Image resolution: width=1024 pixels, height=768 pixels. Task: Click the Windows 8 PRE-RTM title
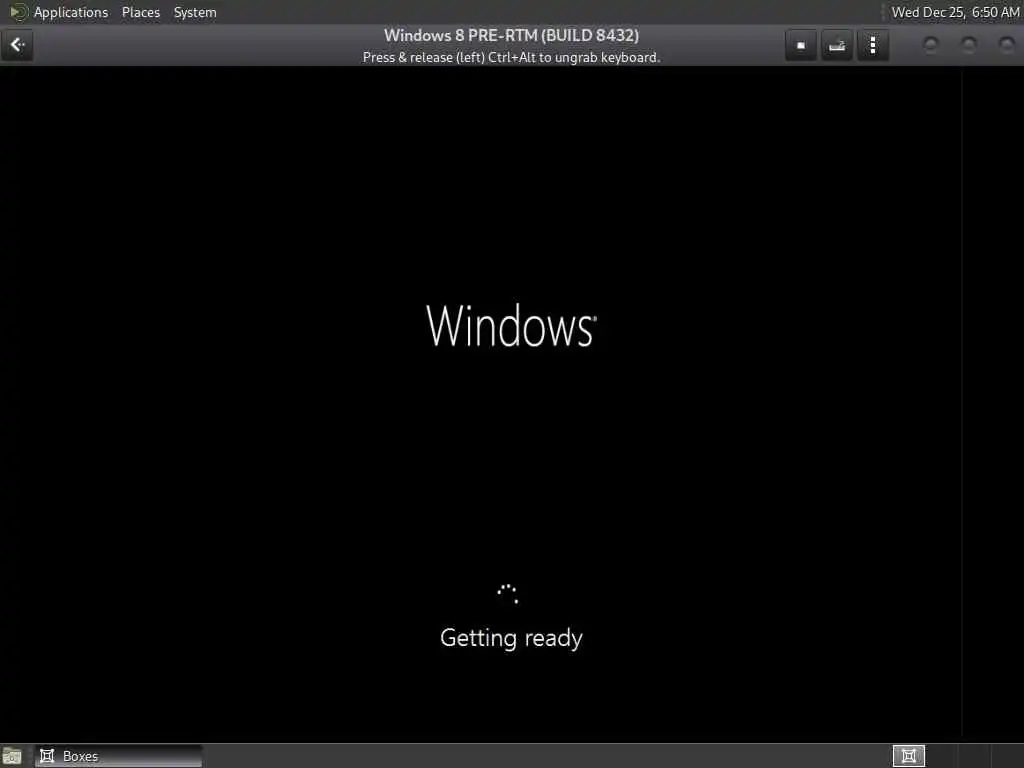[x=511, y=35]
